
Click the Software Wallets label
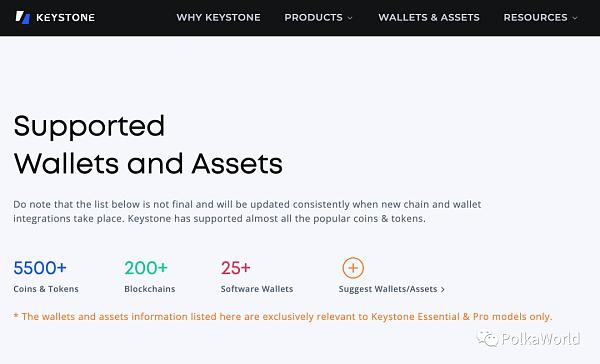257,289
